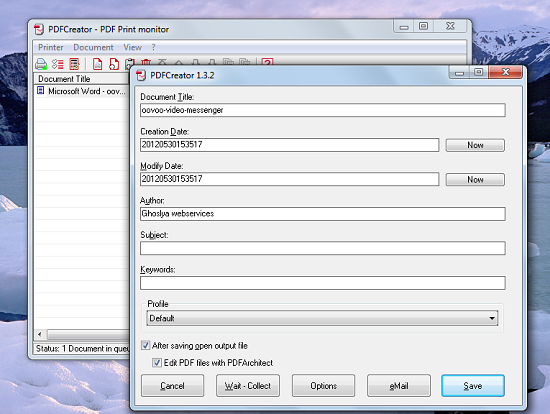Click the red help question mark icon
Viewport: 550px width, 414px height.
pyautogui.click(x=267, y=62)
